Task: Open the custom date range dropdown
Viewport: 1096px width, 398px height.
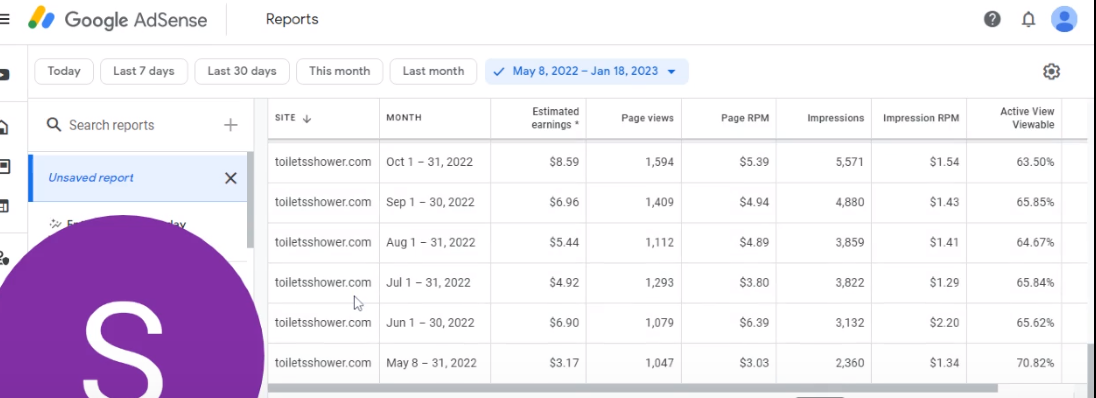Action: tap(586, 71)
